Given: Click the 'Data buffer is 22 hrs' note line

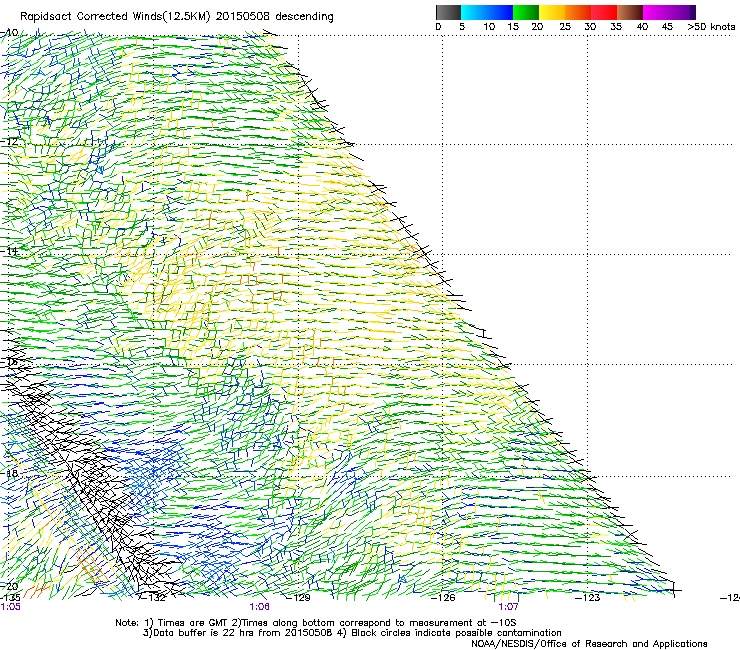Looking at the screenshot, I should pyautogui.click(x=352, y=633).
